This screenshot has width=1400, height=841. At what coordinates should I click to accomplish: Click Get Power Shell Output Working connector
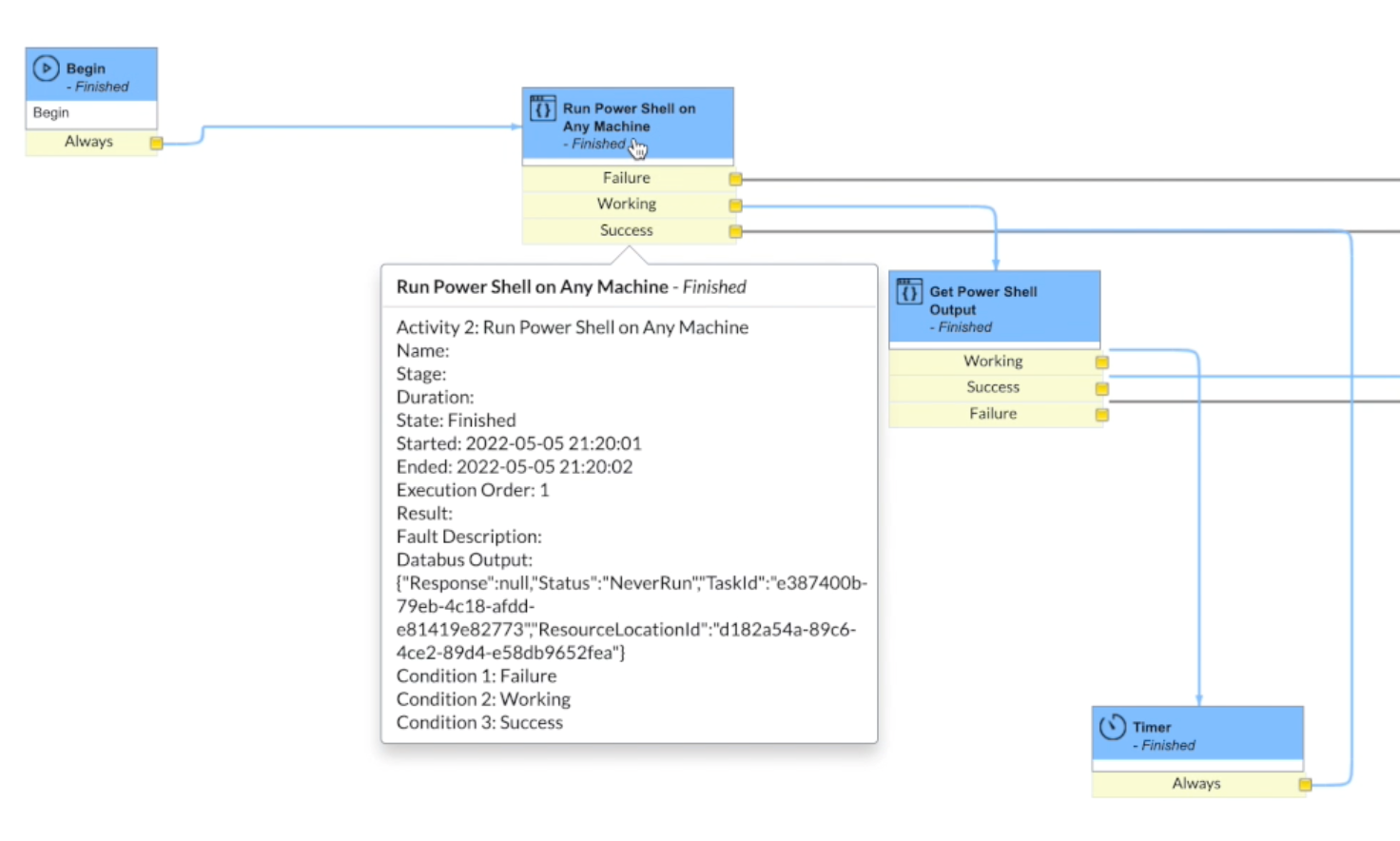[x=1101, y=362]
